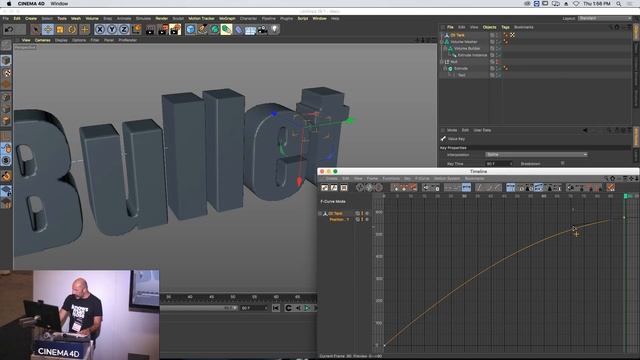Add a Cube primitive object

(x=190, y=29)
